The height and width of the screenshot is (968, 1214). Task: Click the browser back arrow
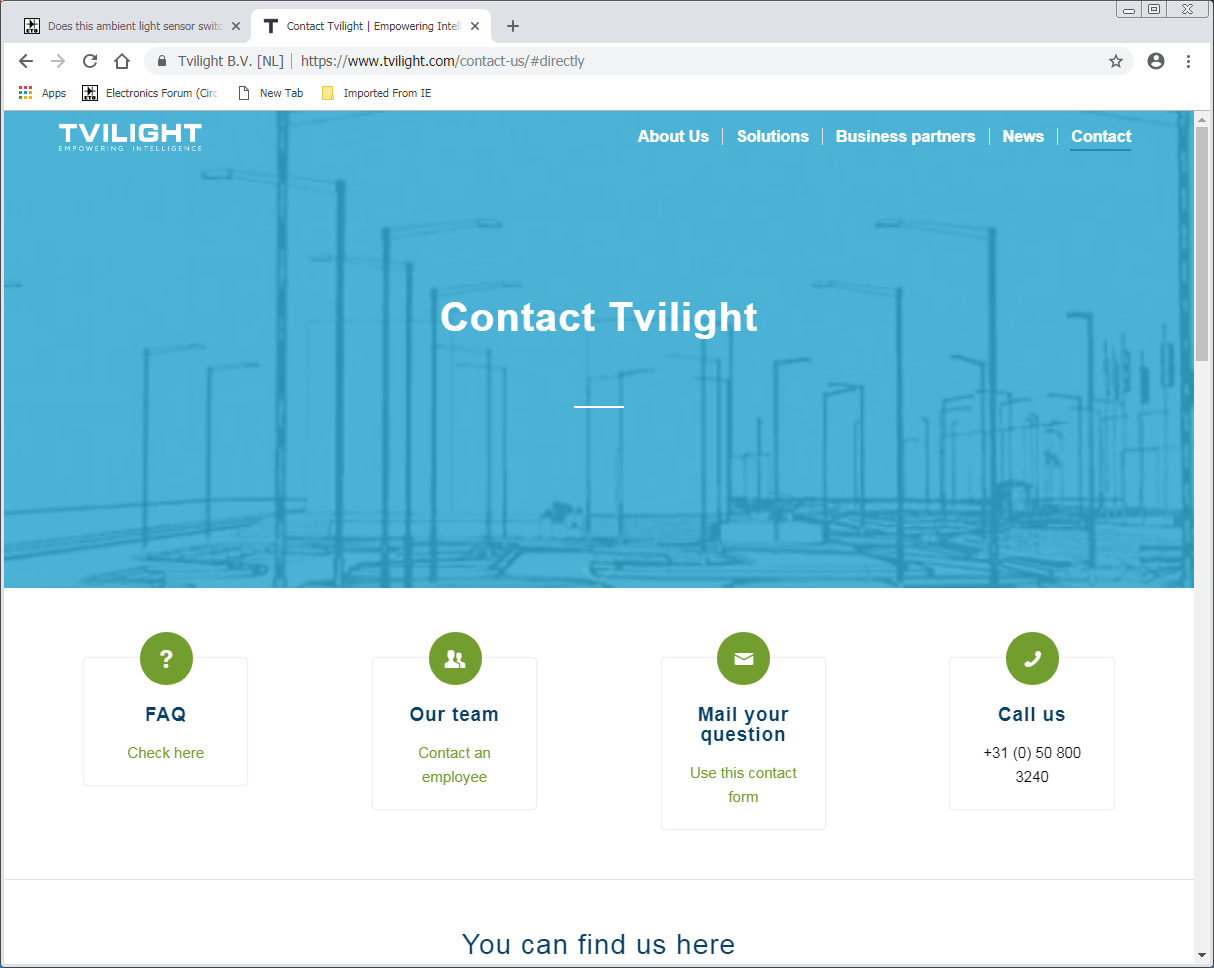coord(26,61)
